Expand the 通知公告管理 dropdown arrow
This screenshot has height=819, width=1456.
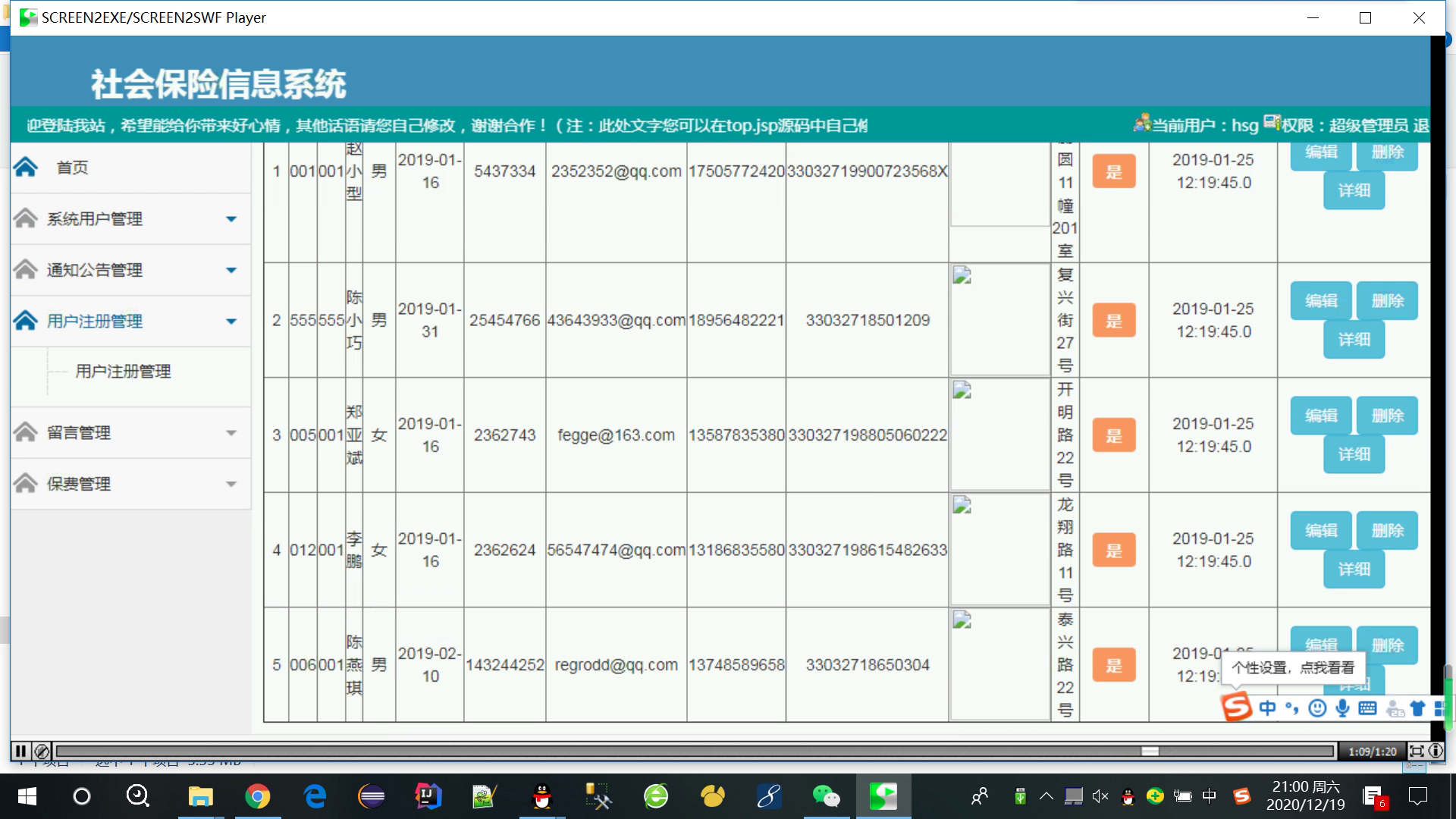tap(231, 270)
